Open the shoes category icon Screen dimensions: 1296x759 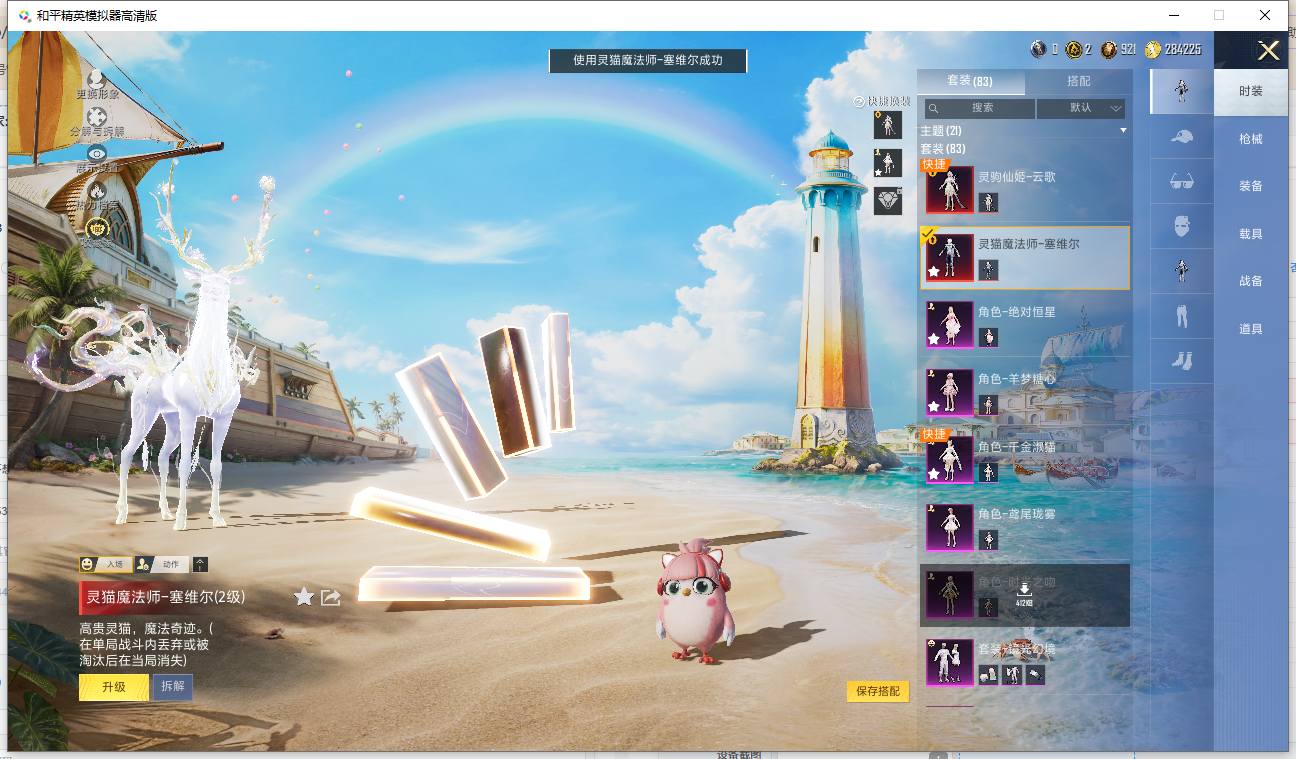1181,361
